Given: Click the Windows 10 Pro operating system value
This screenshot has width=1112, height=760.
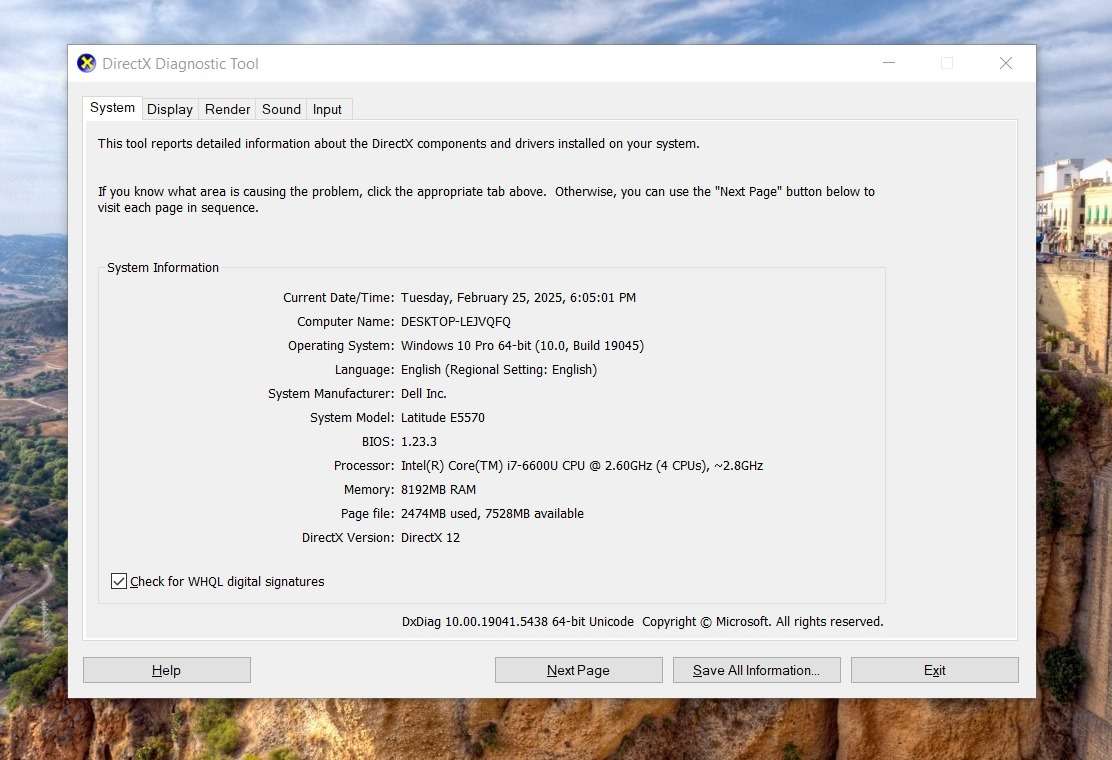Looking at the screenshot, I should [522, 346].
